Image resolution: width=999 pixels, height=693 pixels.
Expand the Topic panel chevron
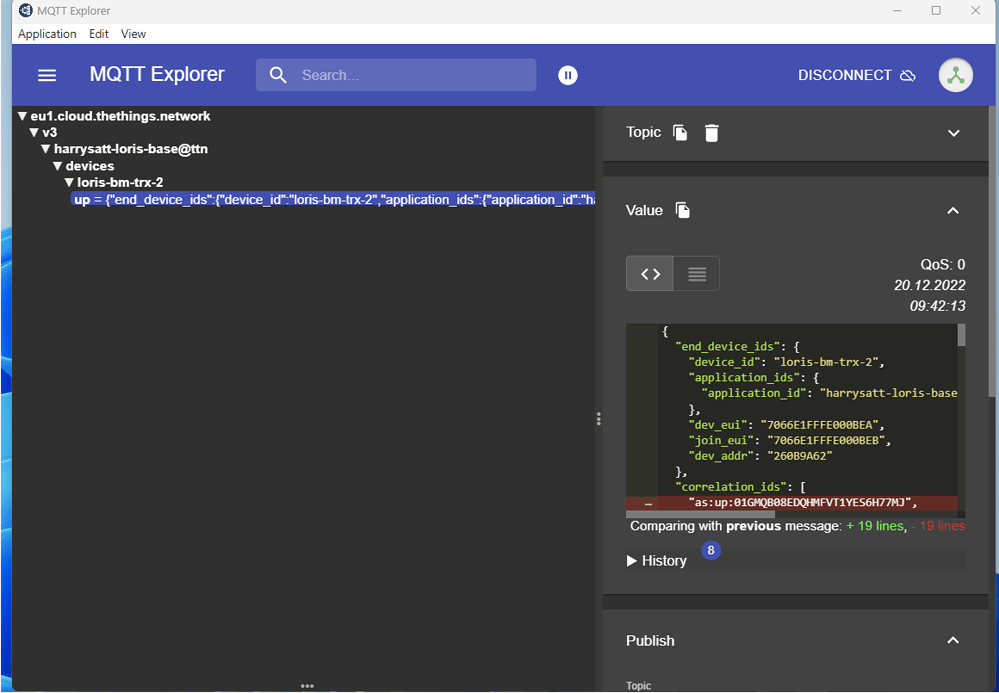click(x=953, y=133)
